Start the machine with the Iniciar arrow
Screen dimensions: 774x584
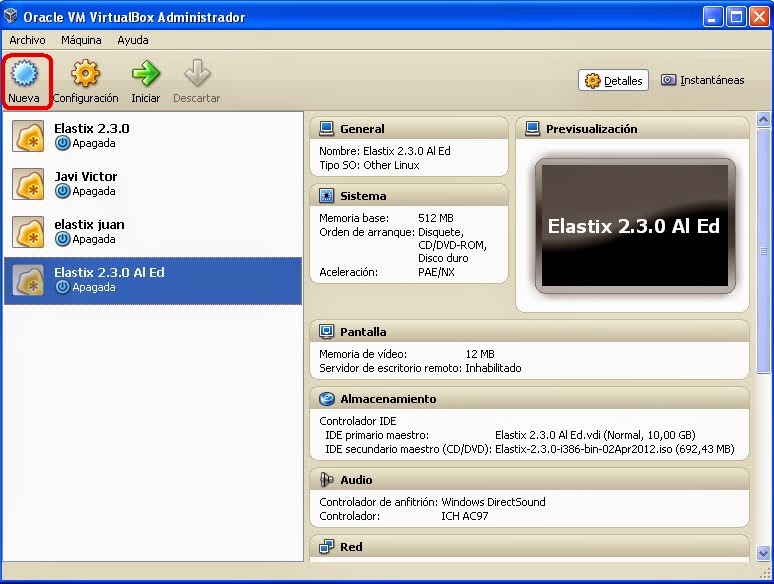[x=146, y=73]
